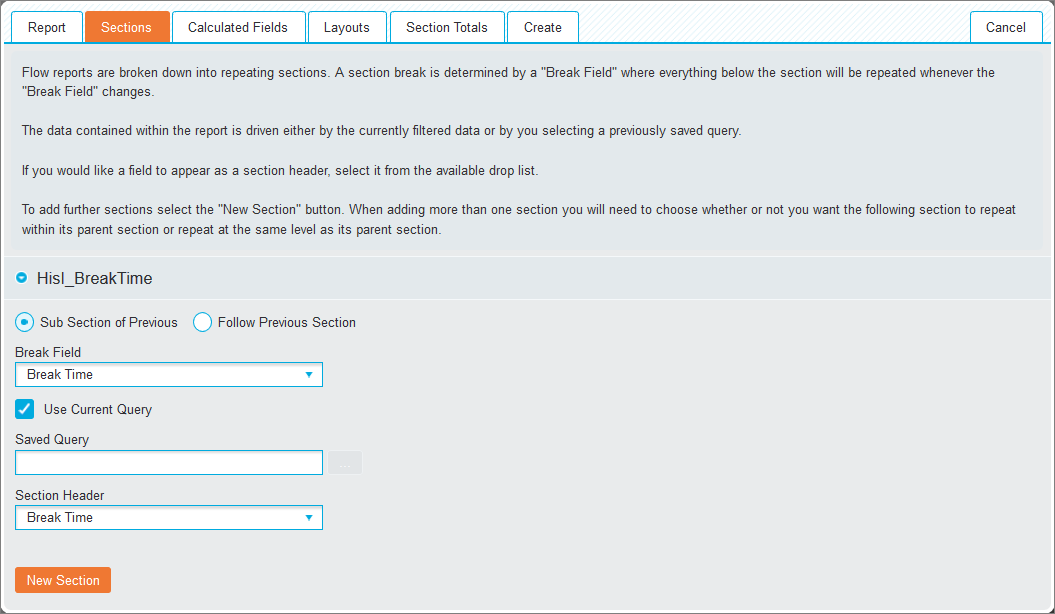Expand the Section Header dropdown list
This screenshot has height=614, width=1055.
[x=169, y=517]
